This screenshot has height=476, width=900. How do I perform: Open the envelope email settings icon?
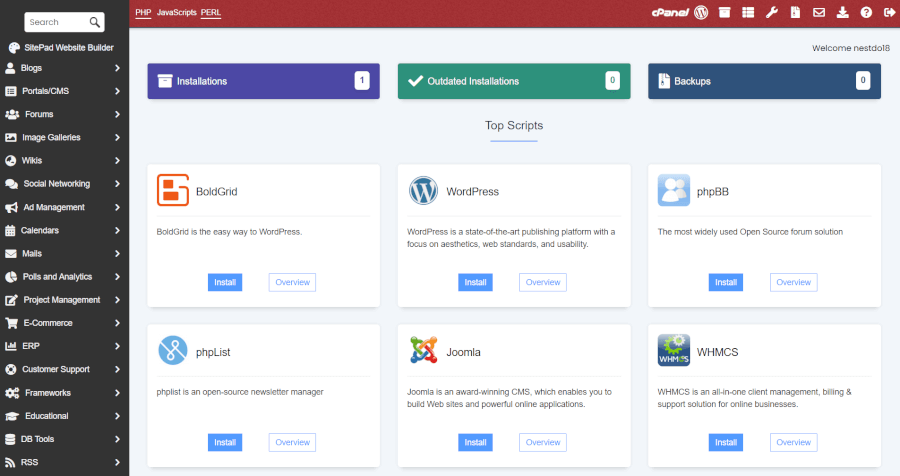pyautogui.click(x=818, y=12)
